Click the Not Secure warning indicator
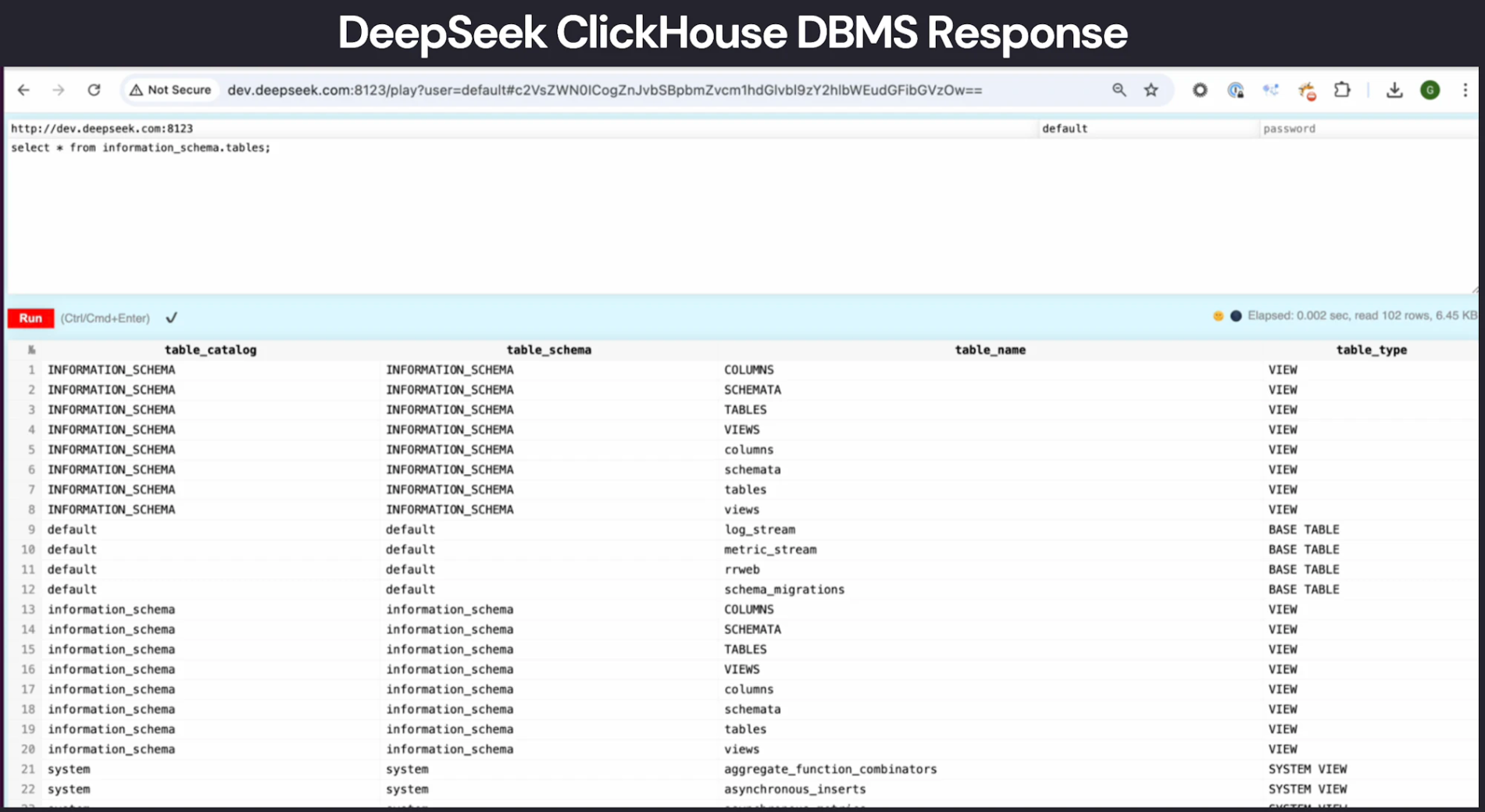Viewport: 1485px width, 812px height. click(170, 91)
